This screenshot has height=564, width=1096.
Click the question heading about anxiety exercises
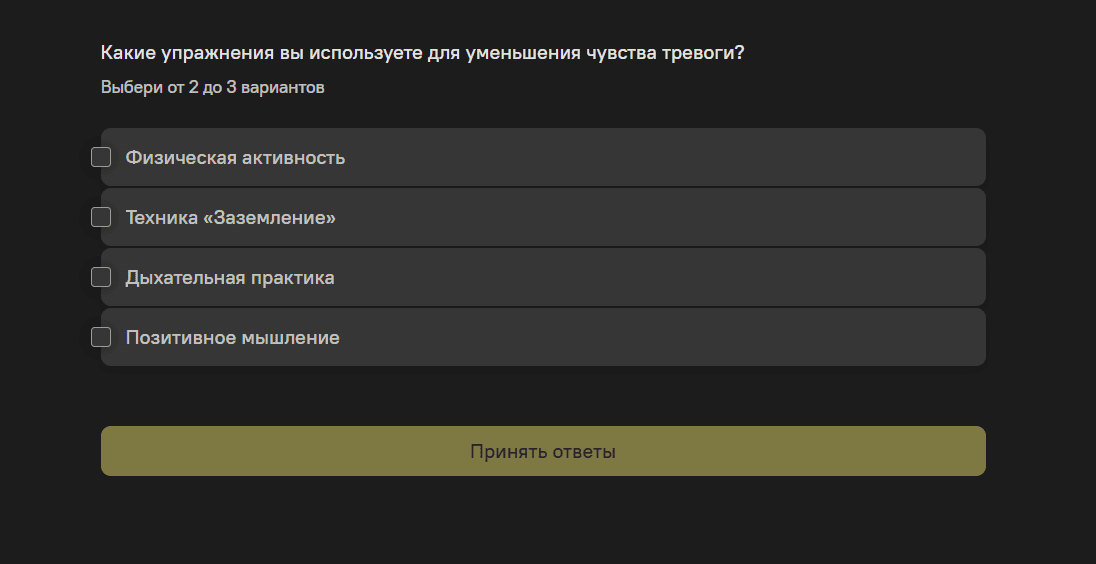tap(422, 53)
